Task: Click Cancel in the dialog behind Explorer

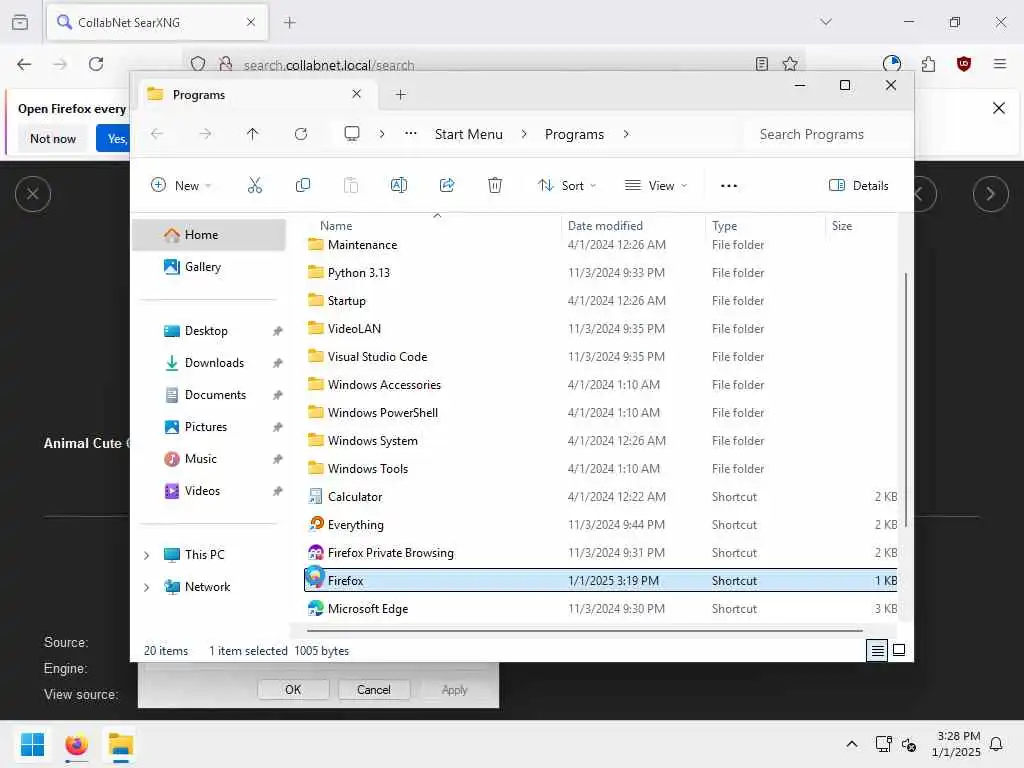Action: (x=374, y=690)
